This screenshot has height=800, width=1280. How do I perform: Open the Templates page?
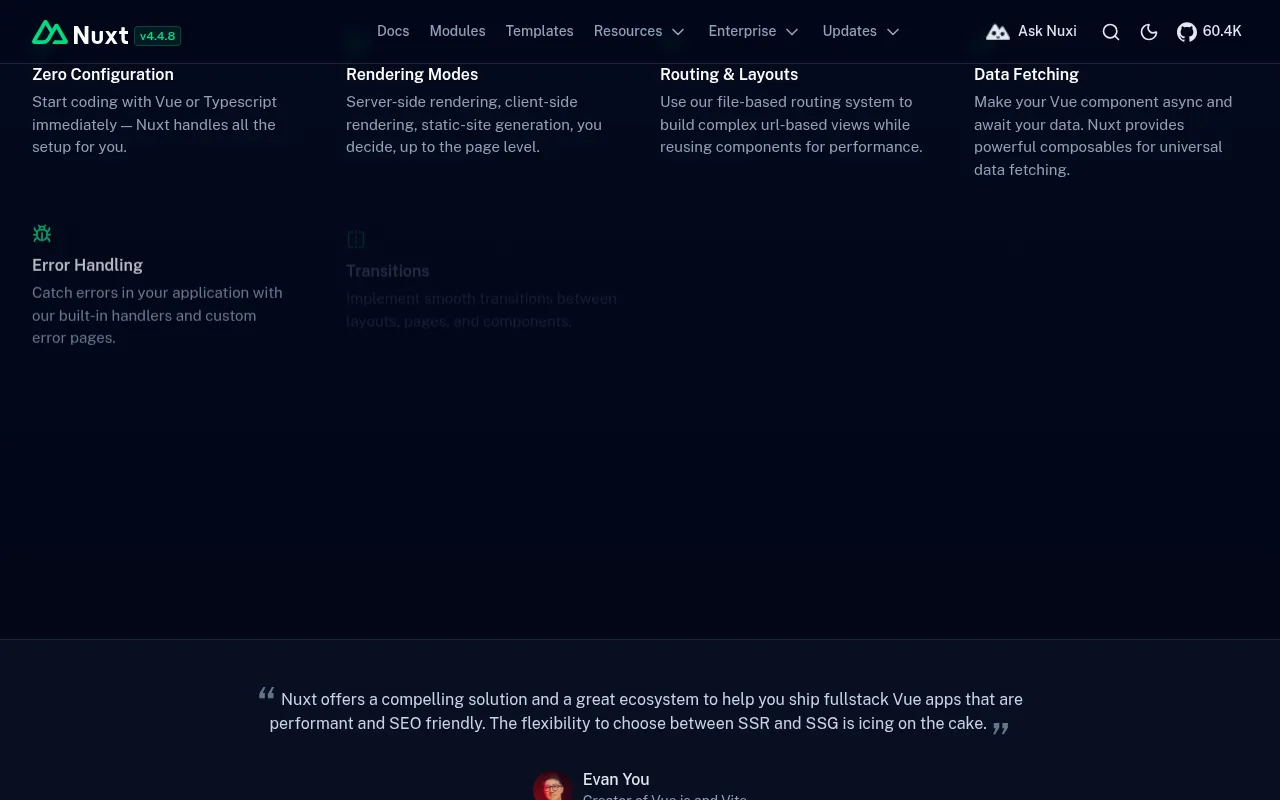(539, 31)
